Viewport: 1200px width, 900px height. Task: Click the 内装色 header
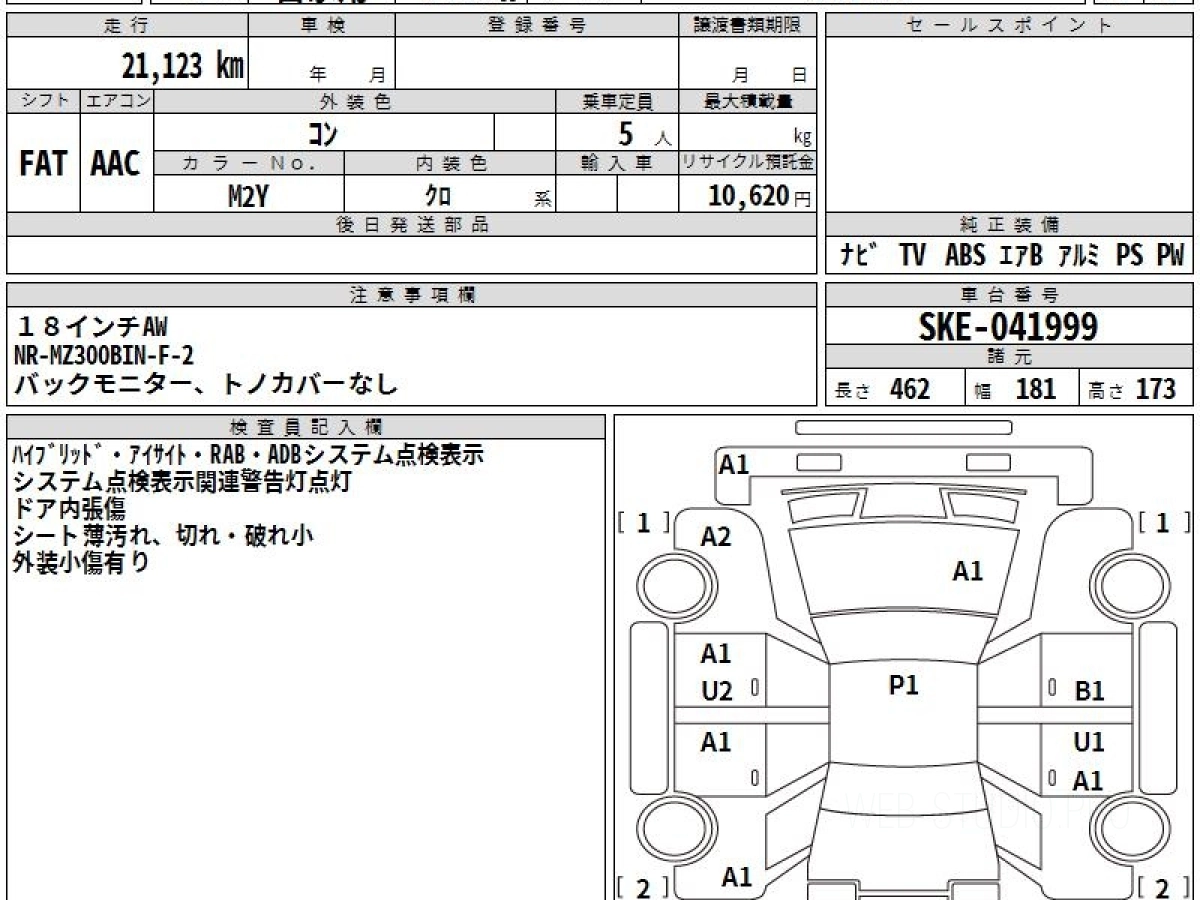[450, 163]
